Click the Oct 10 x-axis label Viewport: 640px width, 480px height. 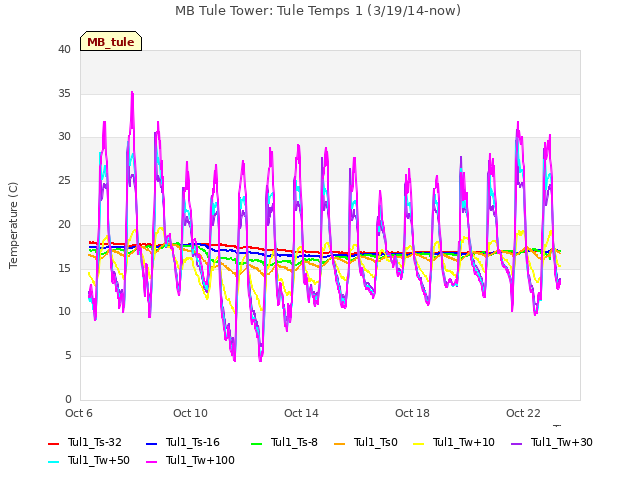click(x=190, y=413)
